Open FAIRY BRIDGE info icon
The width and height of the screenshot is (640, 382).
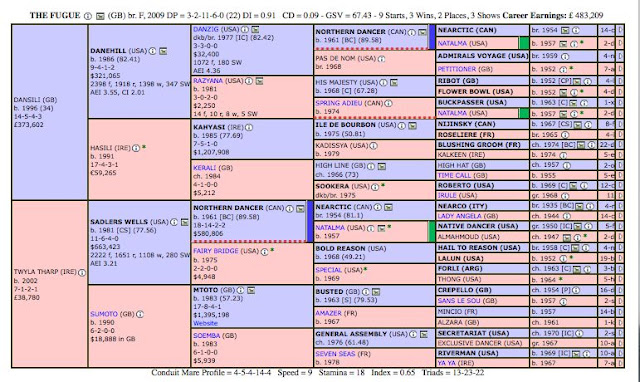264,251
